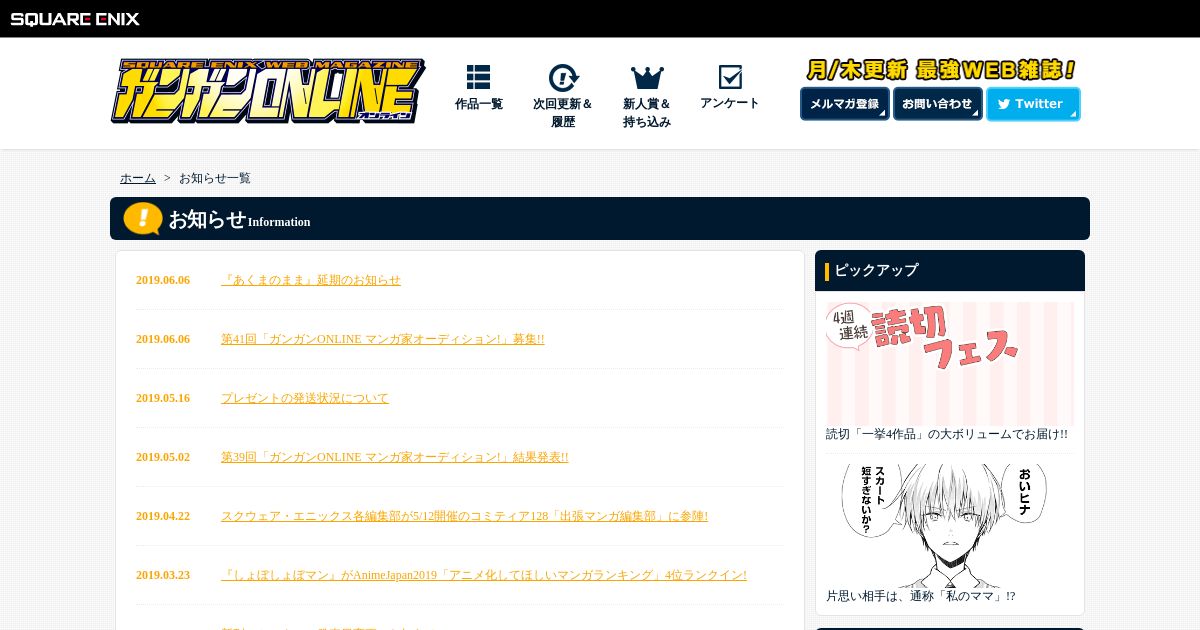The image size is (1200, 630).
Task: Open しょぼしょぼマン AnimeJapan2019 ranking link
Action: pos(484,575)
